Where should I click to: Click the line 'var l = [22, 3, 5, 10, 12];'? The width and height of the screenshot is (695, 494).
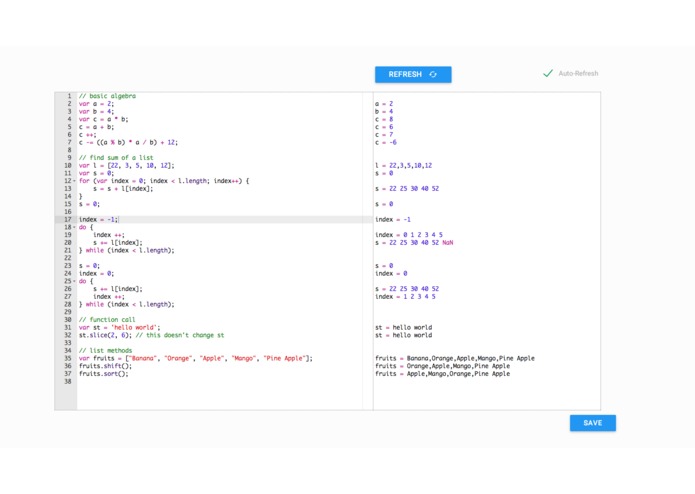[126, 166]
